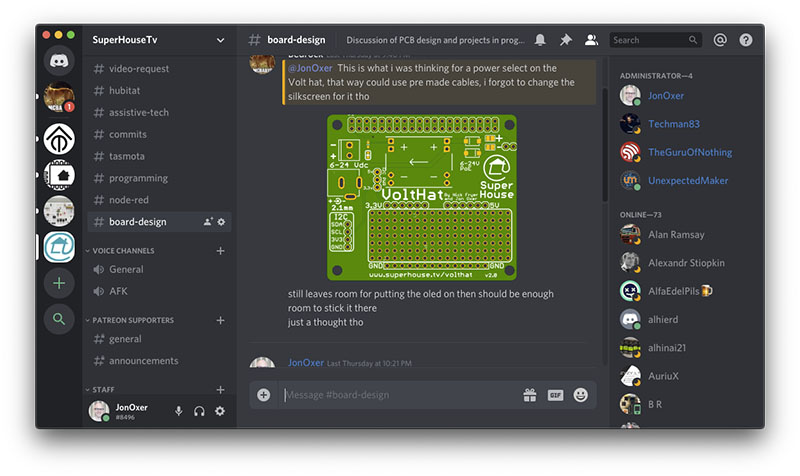
Task: Create invite for board-design channel
Action: click(208, 222)
